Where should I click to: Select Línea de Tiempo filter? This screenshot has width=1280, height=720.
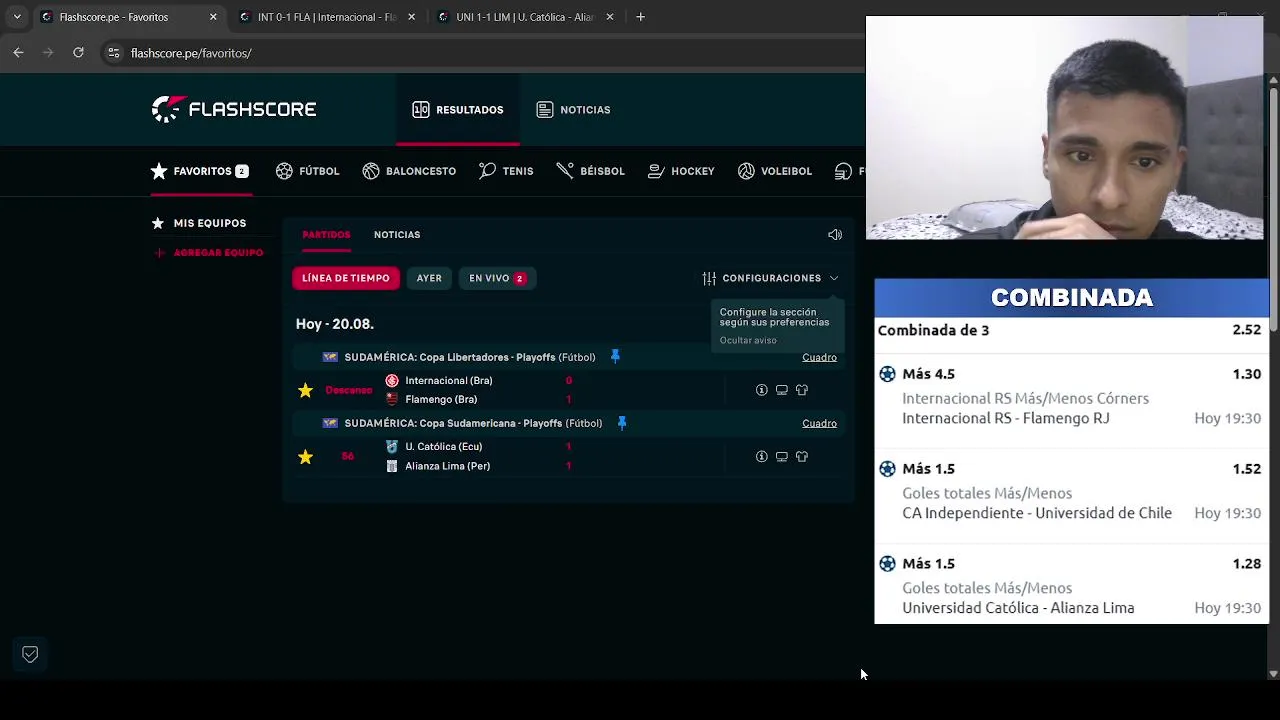point(346,278)
